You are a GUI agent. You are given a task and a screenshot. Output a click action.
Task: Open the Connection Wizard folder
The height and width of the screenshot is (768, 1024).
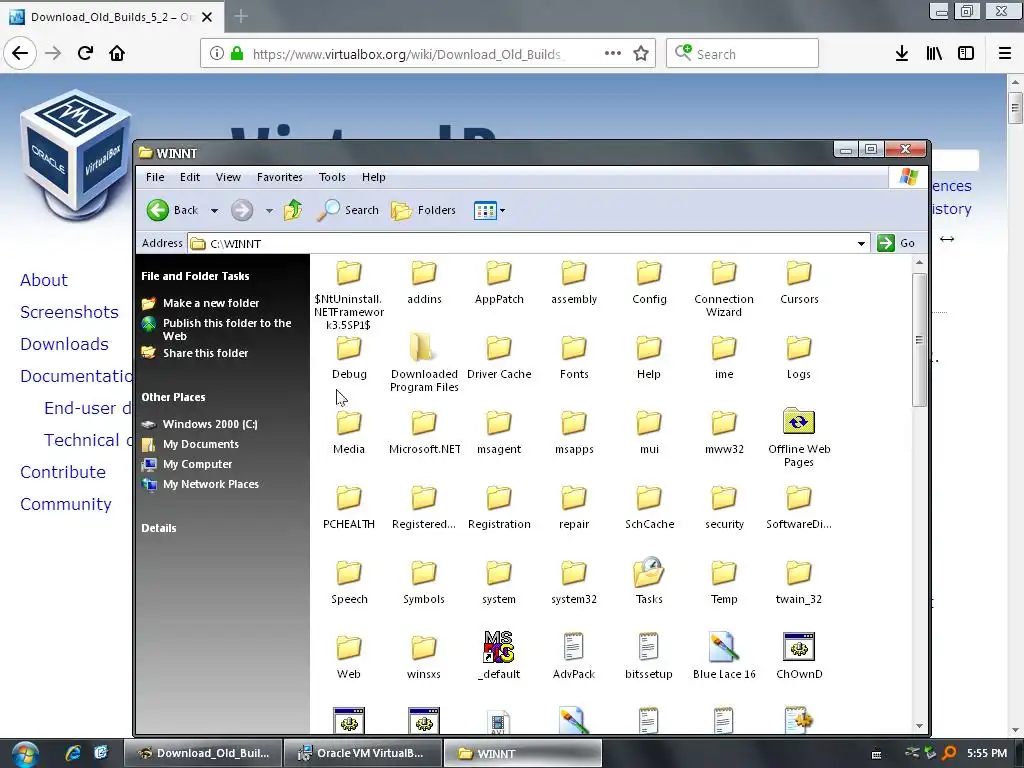pos(724,287)
